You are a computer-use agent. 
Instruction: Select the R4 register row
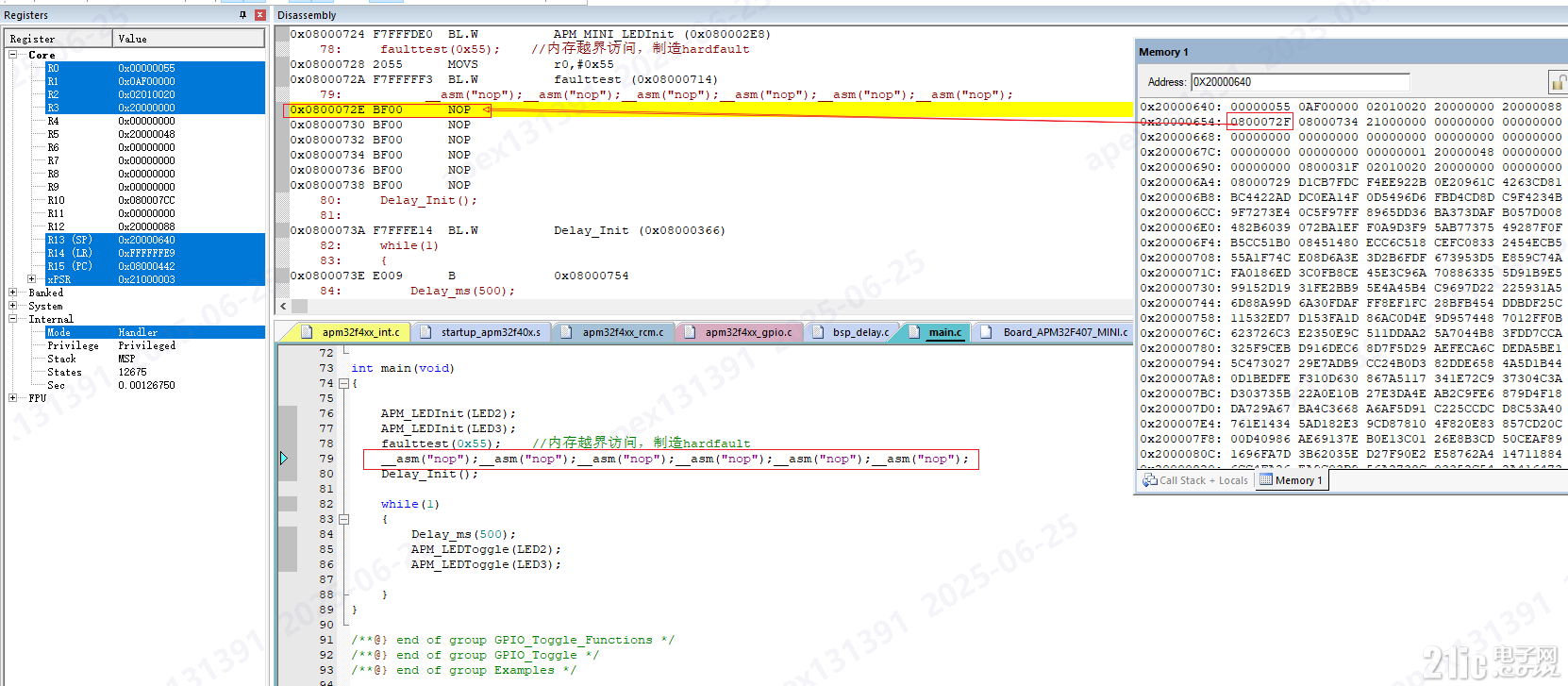[x=155, y=121]
